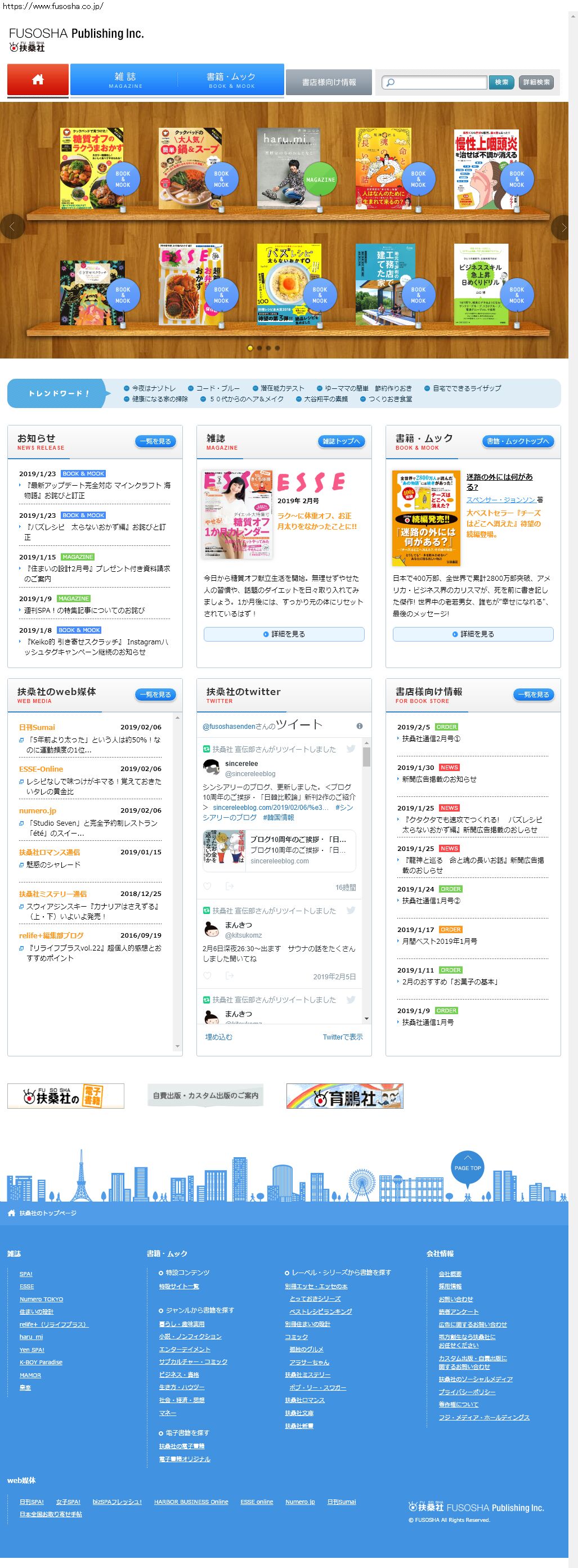Open Twitter widget info icon
The width and height of the screenshot is (578, 1568).
[360, 726]
